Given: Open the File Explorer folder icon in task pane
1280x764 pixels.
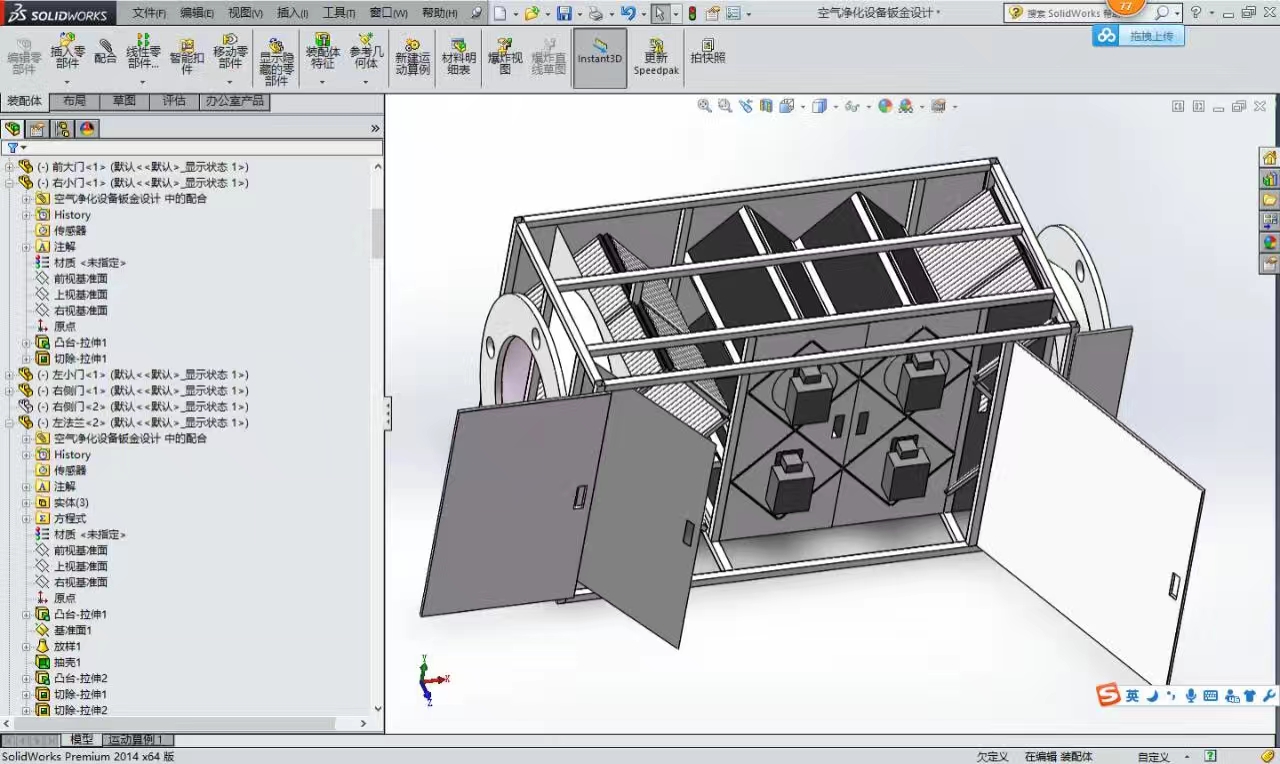Looking at the screenshot, I should pyautogui.click(x=1269, y=200).
